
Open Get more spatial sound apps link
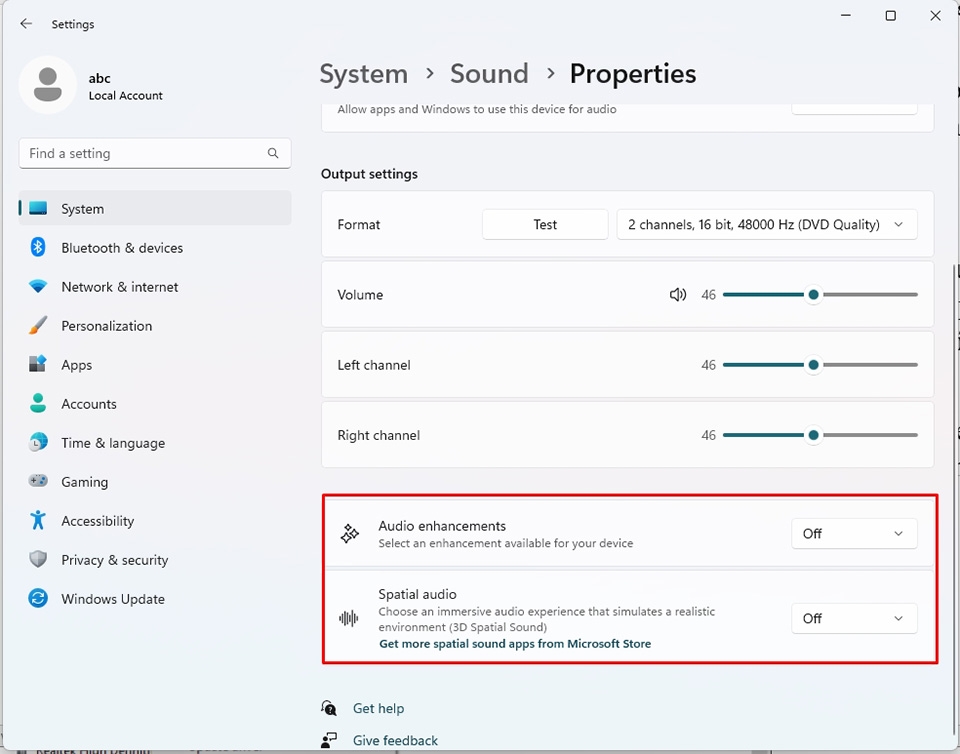[x=515, y=644]
